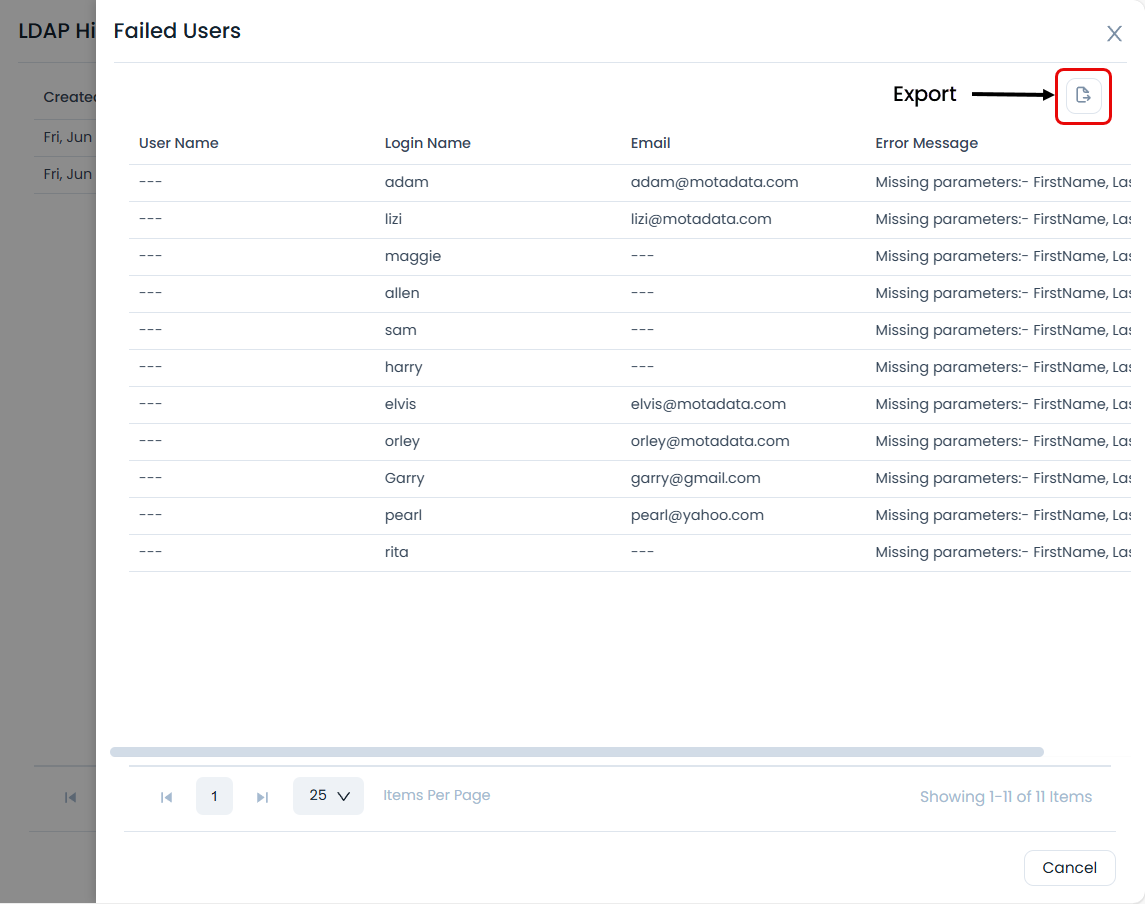Click the Cancel button
The height and width of the screenshot is (904, 1145).
pos(1069,867)
